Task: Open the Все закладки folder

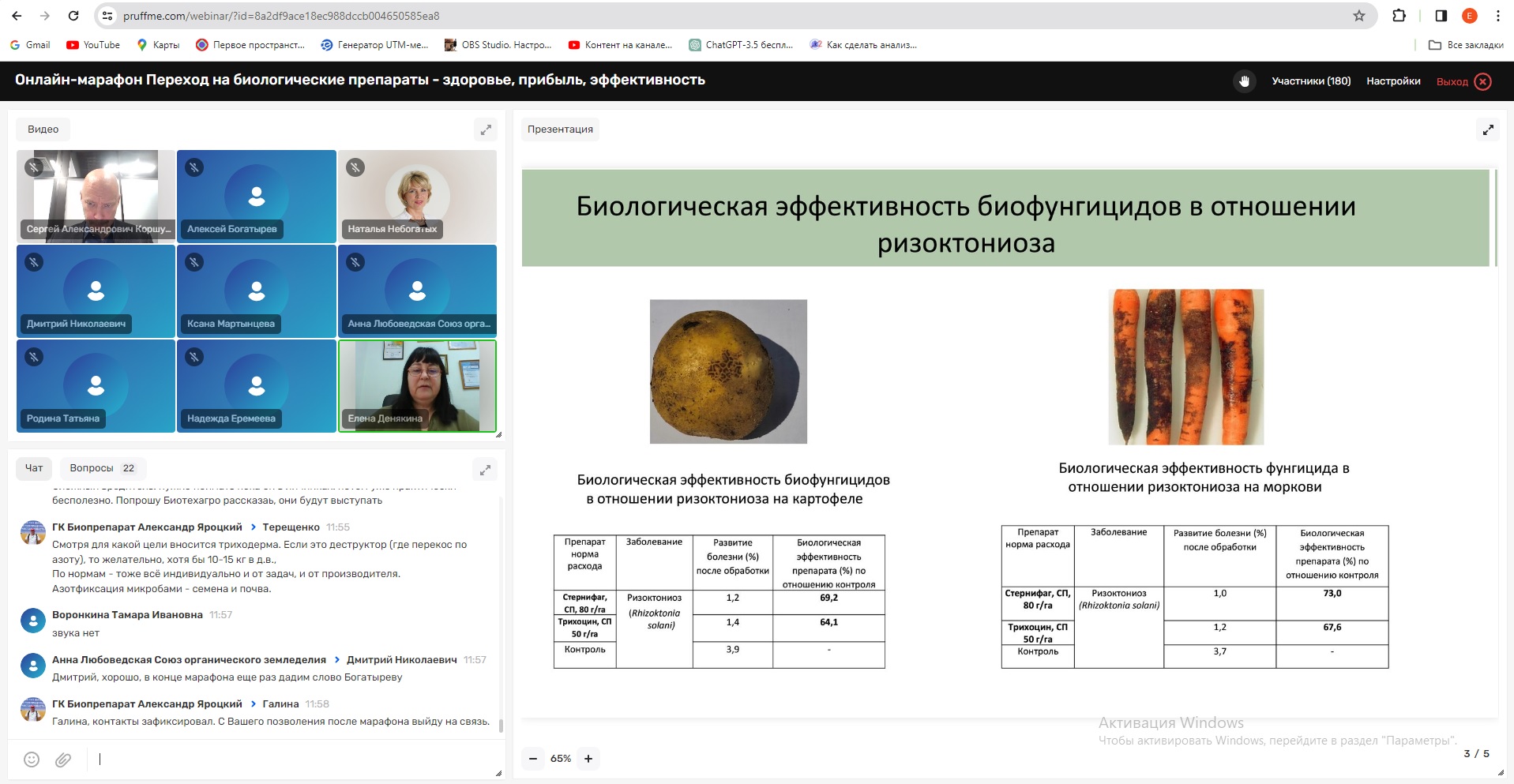Action: pos(1466,45)
